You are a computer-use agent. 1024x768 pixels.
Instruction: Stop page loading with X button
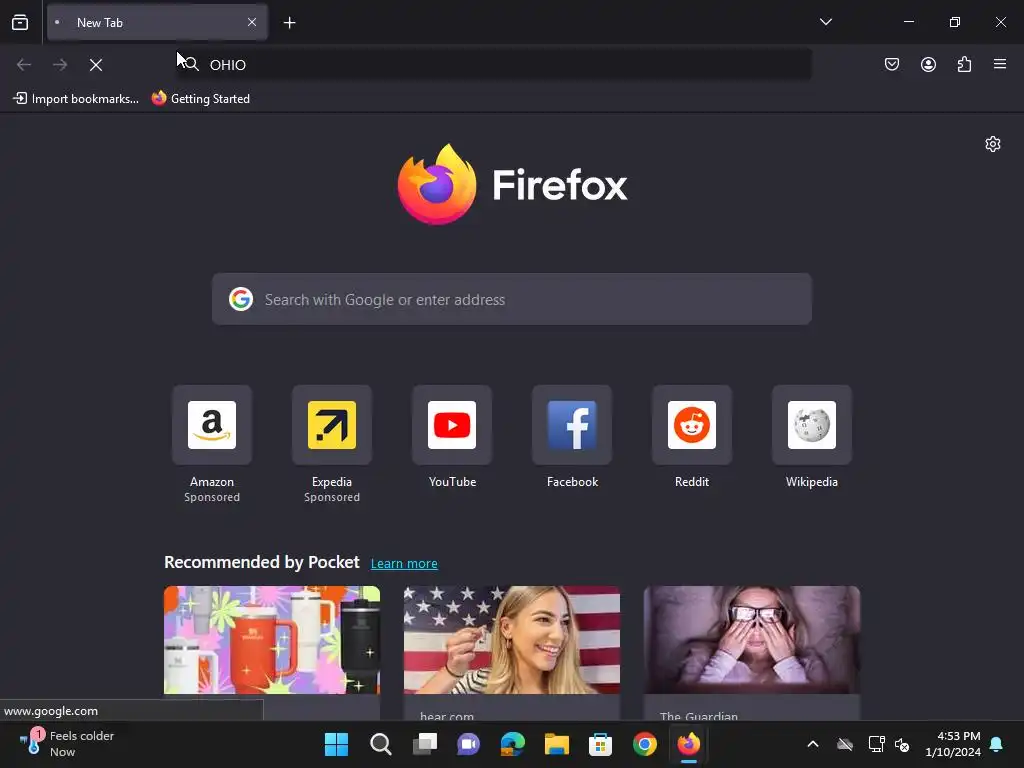96,65
